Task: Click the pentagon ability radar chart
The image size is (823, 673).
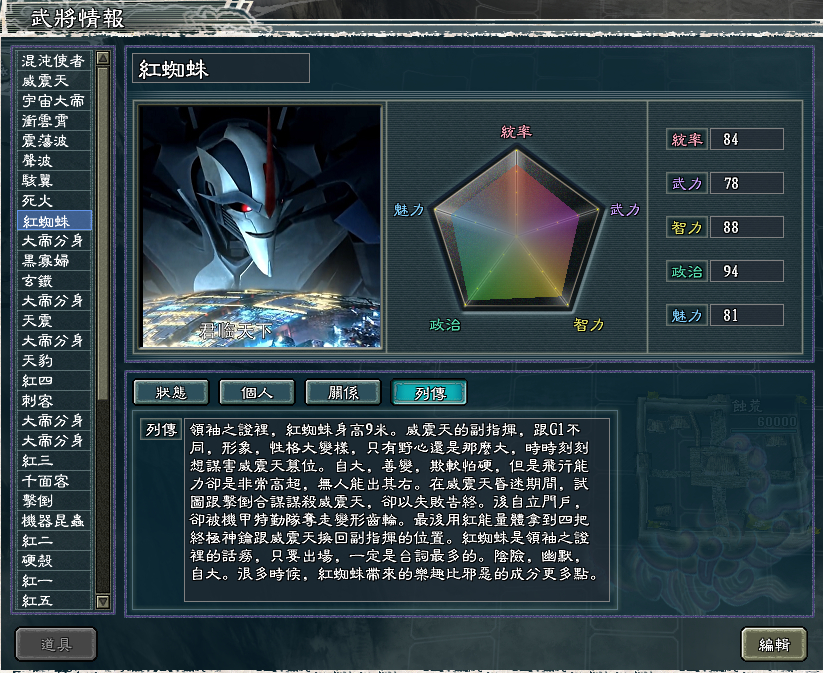Action: click(x=516, y=229)
